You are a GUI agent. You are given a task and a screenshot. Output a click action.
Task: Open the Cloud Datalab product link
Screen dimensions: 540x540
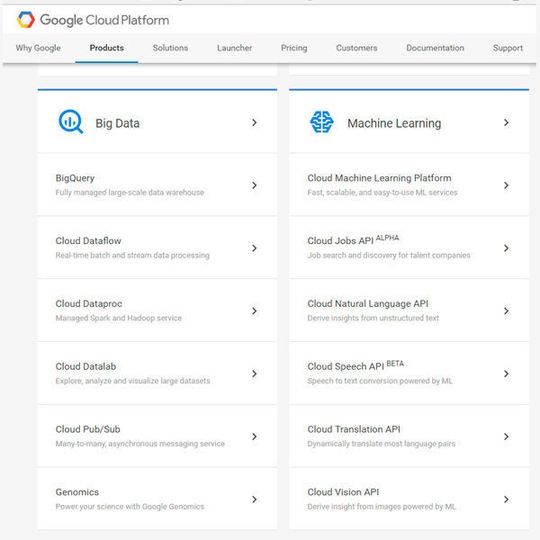click(x=86, y=366)
